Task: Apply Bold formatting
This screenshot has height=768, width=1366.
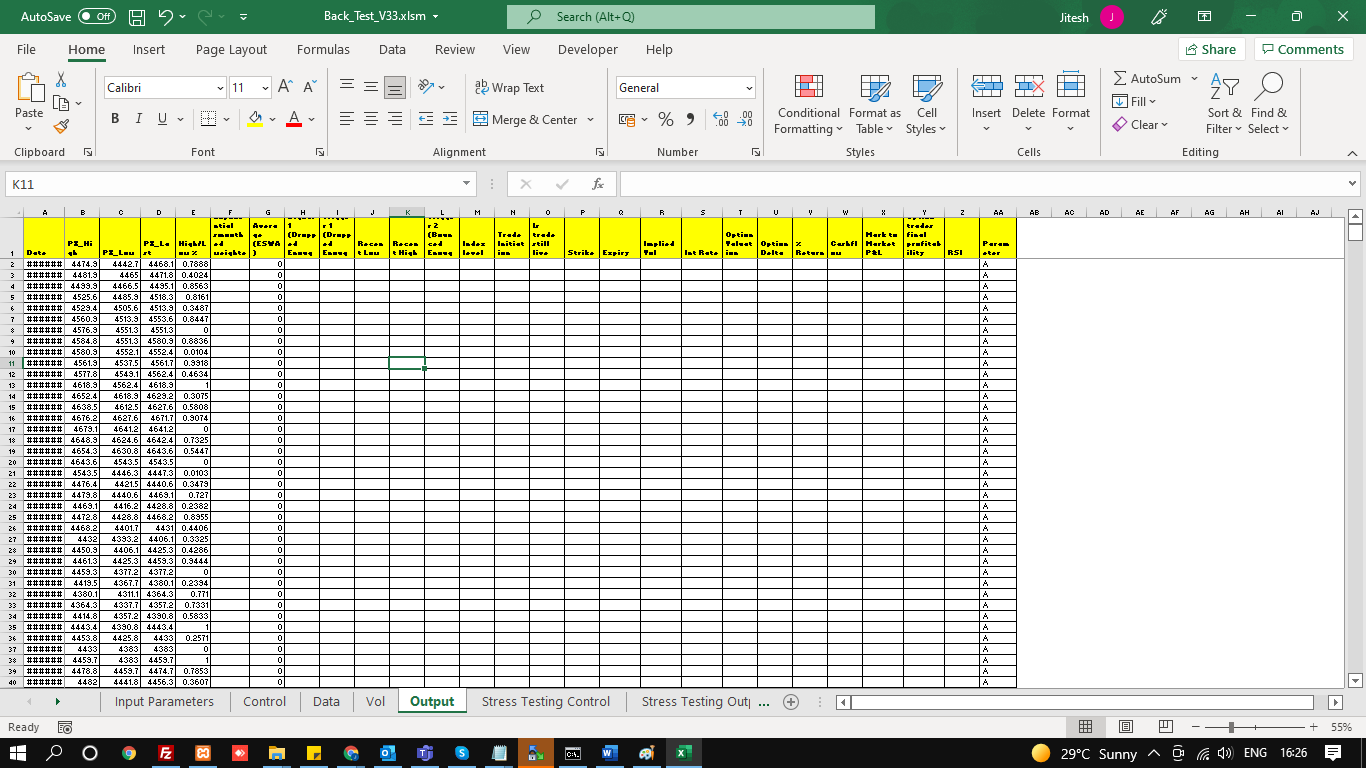Action: click(x=114, y=119)
